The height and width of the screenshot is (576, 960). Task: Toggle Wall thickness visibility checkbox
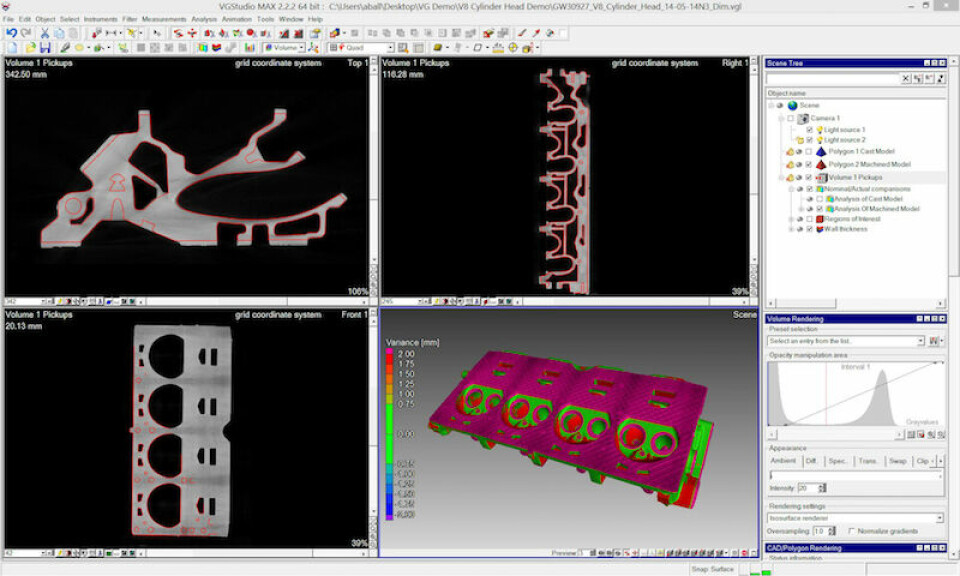[809, 229]
